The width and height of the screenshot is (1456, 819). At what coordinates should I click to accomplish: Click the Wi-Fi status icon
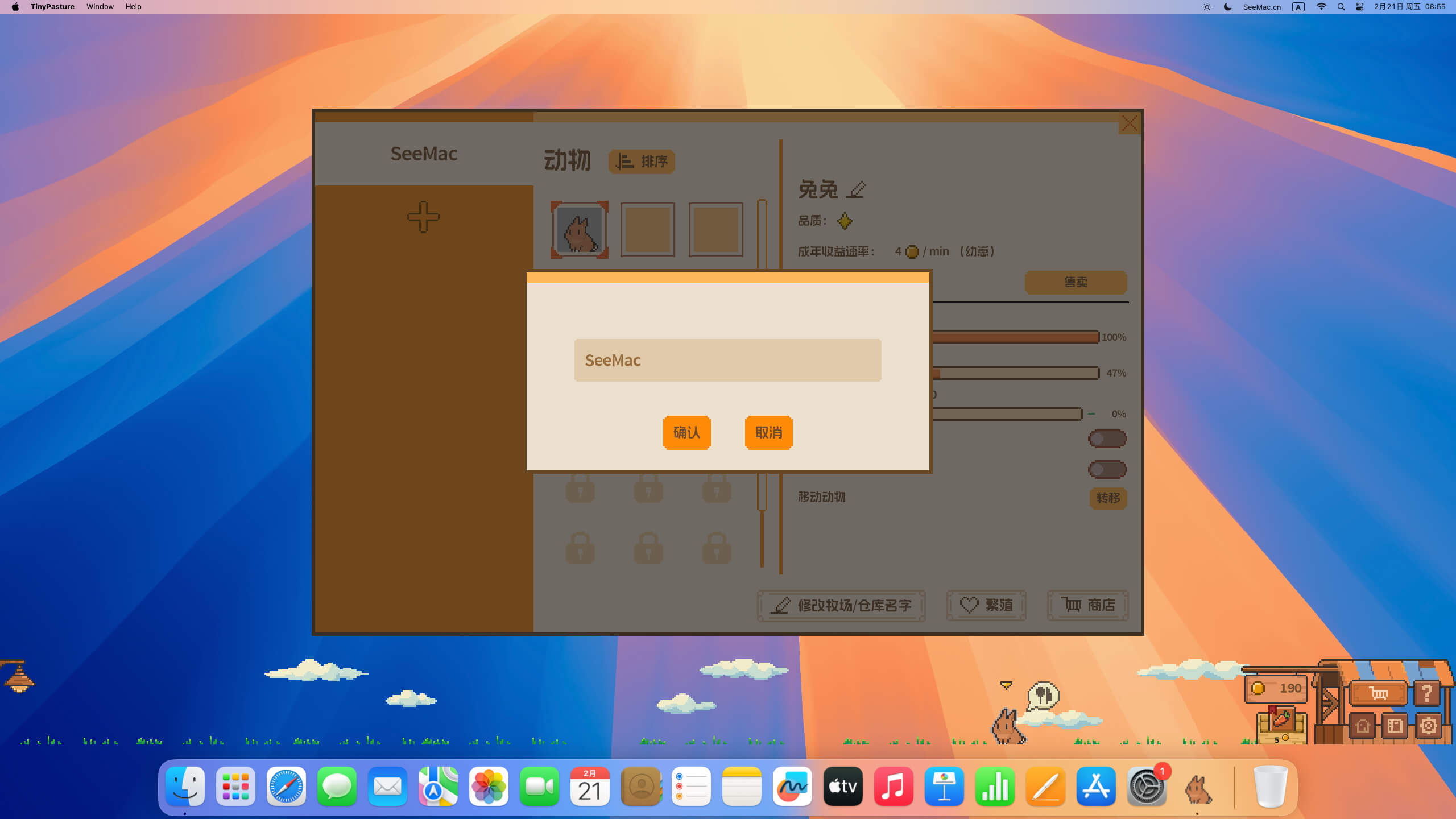pyautogui.click(x=1321, y=7)
